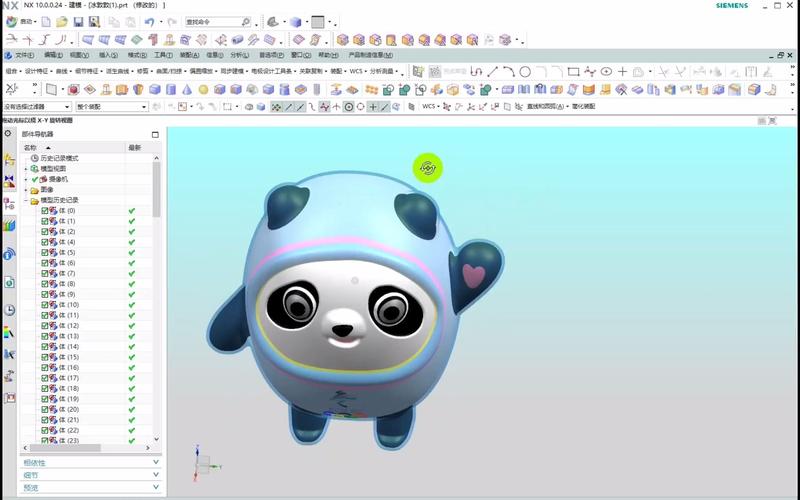The image size is (800, 500).
Task: Click the Start application icon
Action: tap(11, 21)
